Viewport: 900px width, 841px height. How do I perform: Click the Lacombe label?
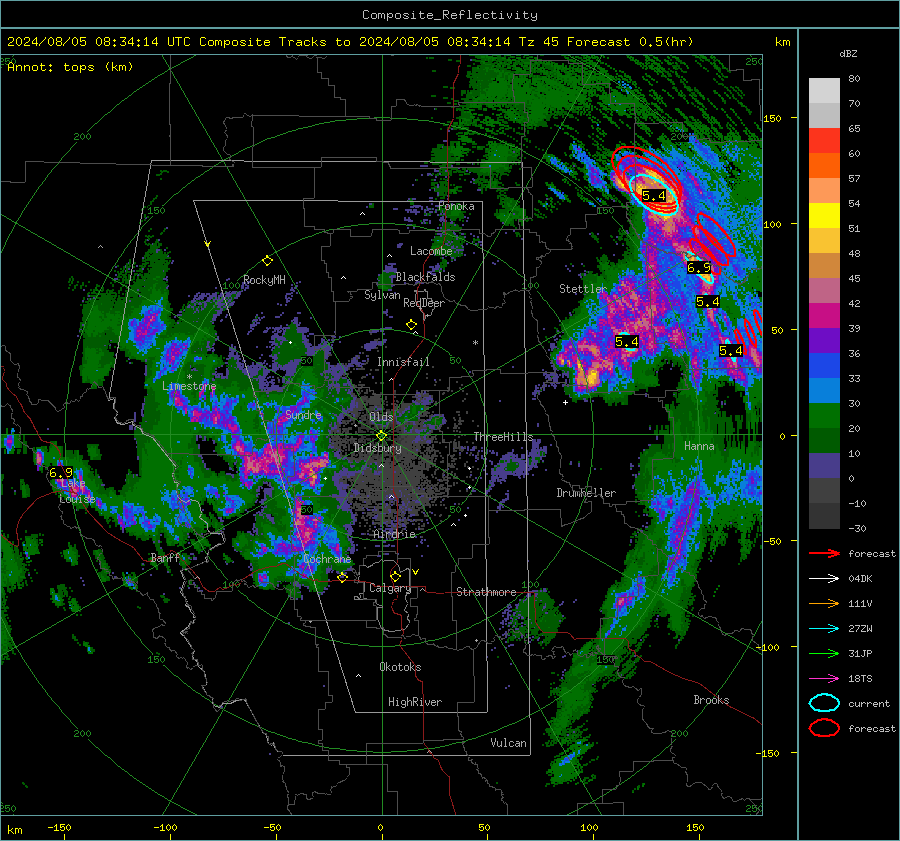pos(431,251)
